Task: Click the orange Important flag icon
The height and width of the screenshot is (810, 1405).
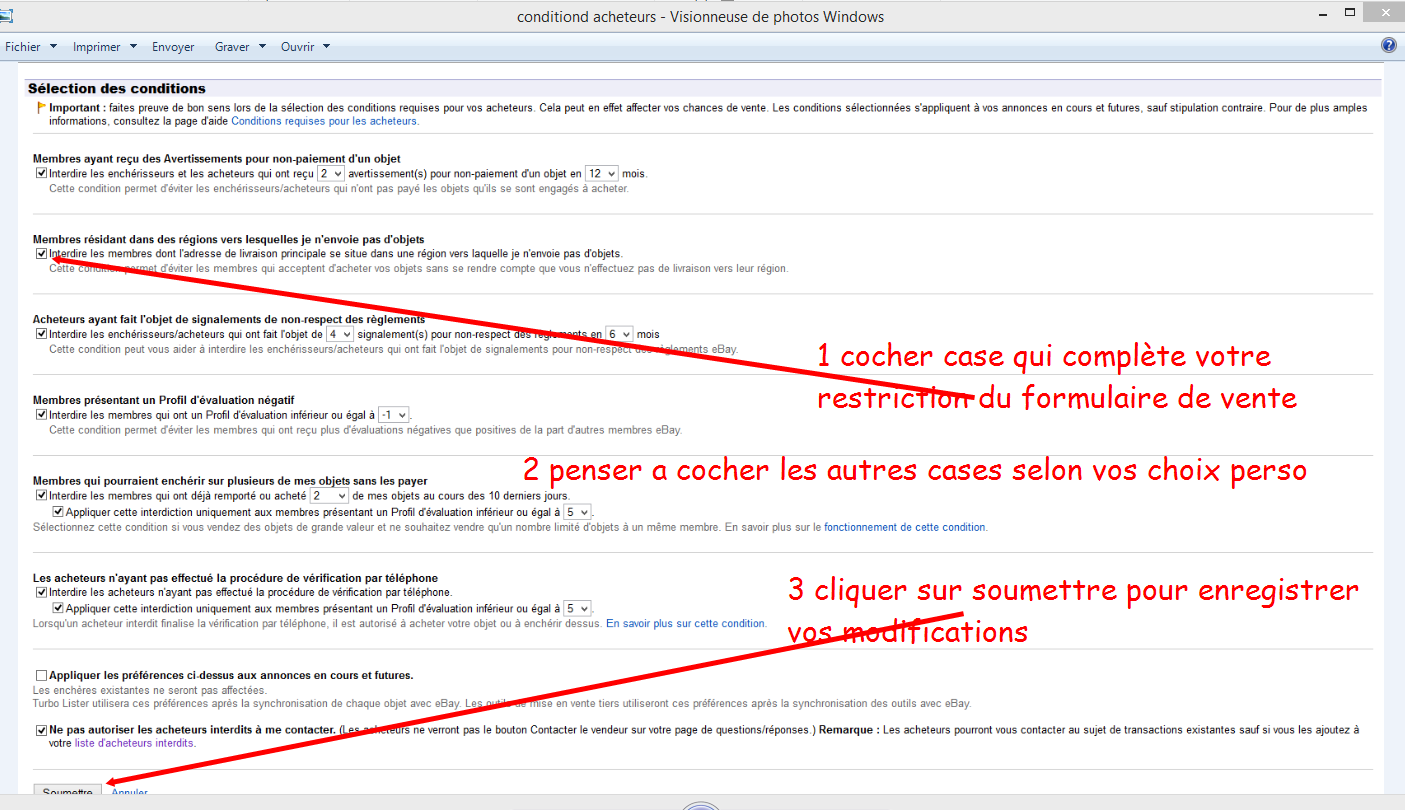Action: point(40,108)
